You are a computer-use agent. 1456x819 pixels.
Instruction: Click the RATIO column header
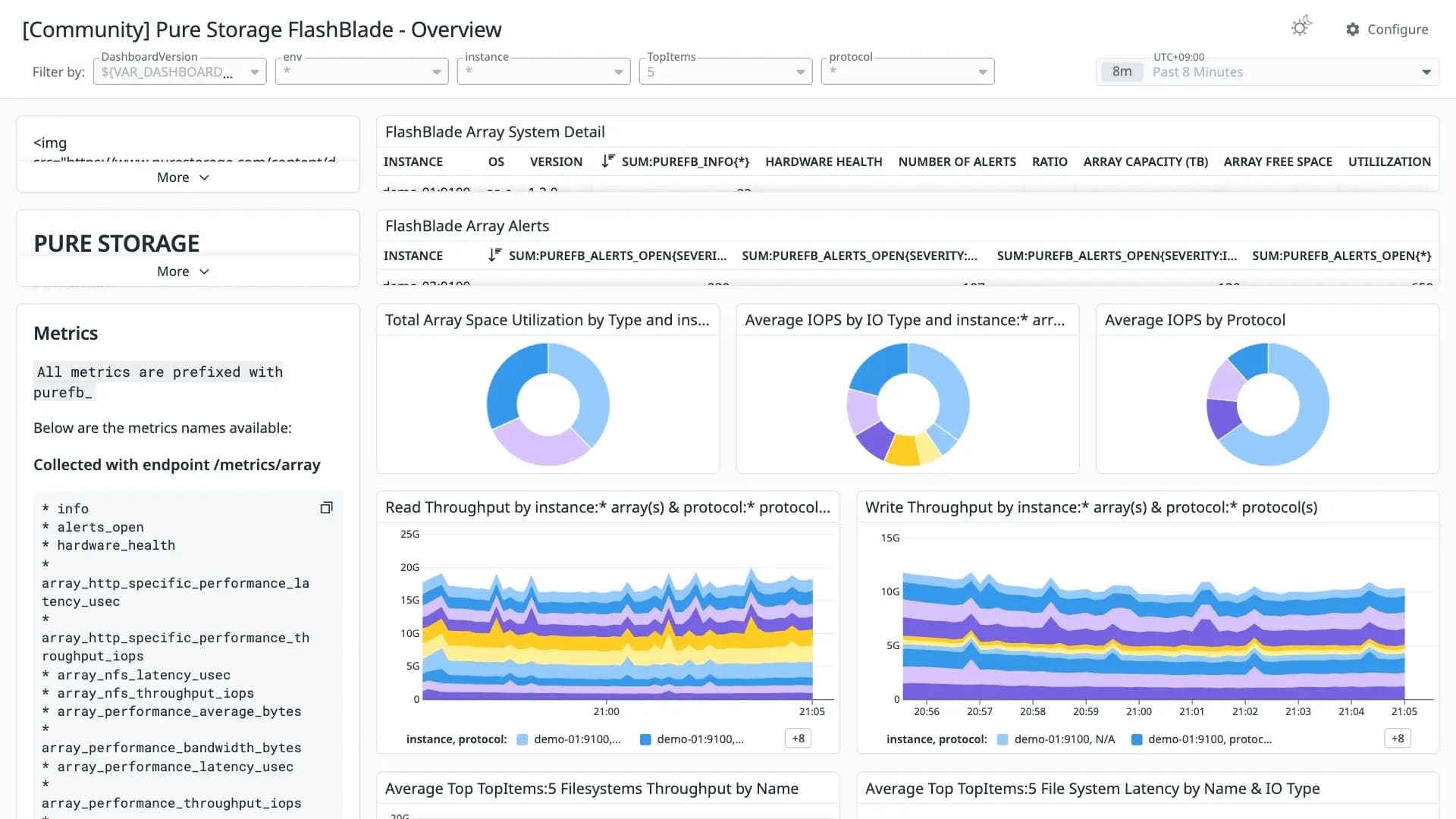(1050, 162)
